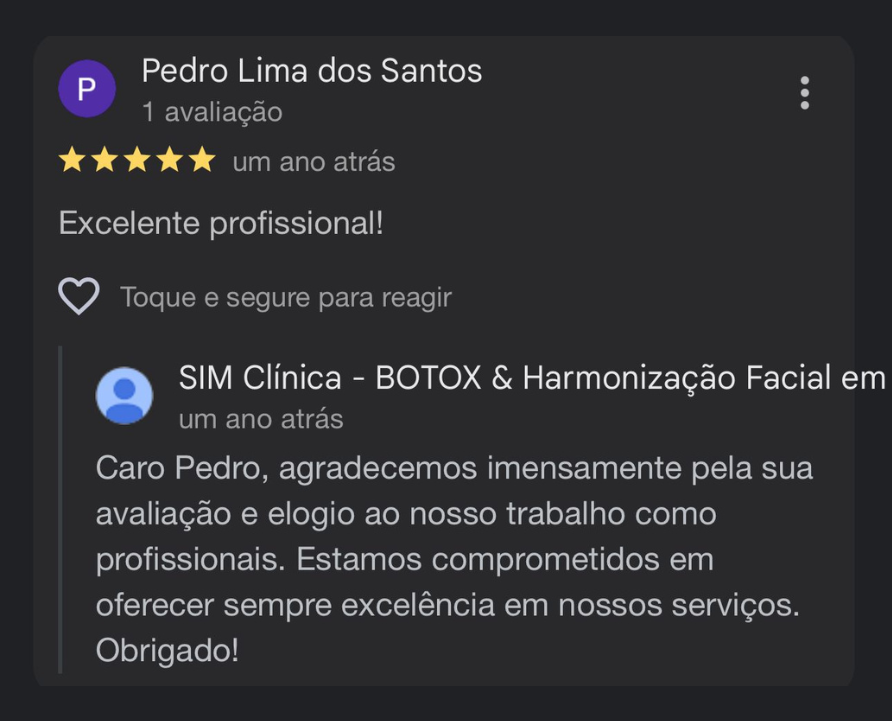Image resolution: width=892 pixels, height=721 pixels.
Task: Open SIM Clínica owner name link
Action: 532,378
